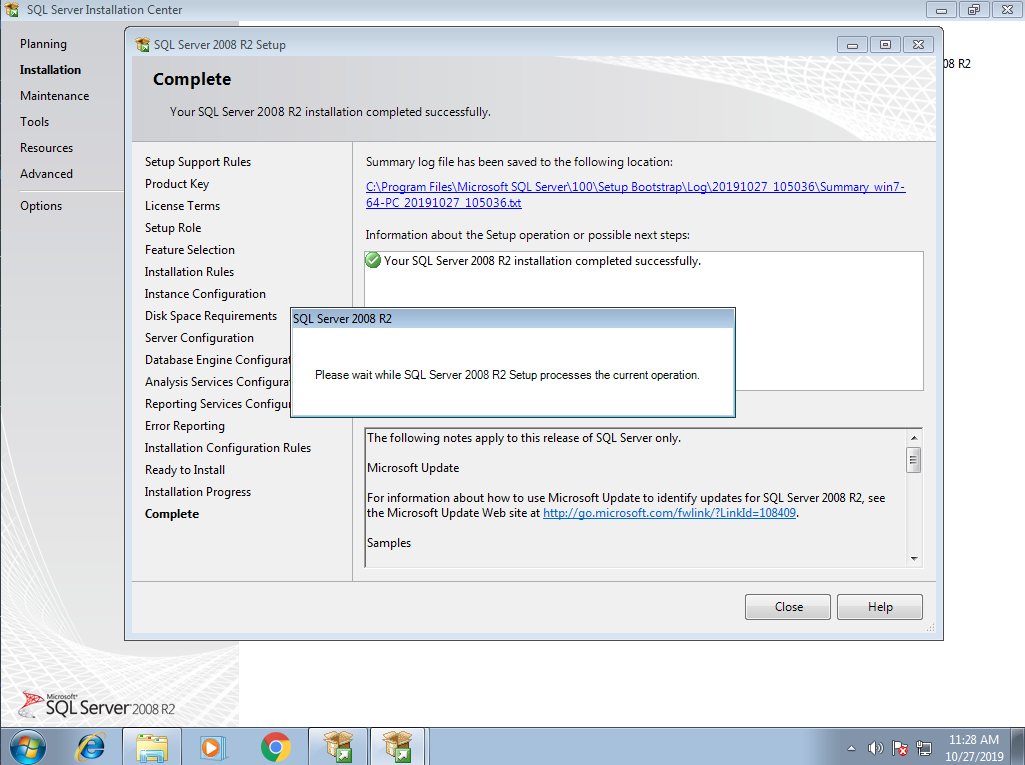Click SQL Server 2008 R2 Setup title icon

[x=142, y=44]
